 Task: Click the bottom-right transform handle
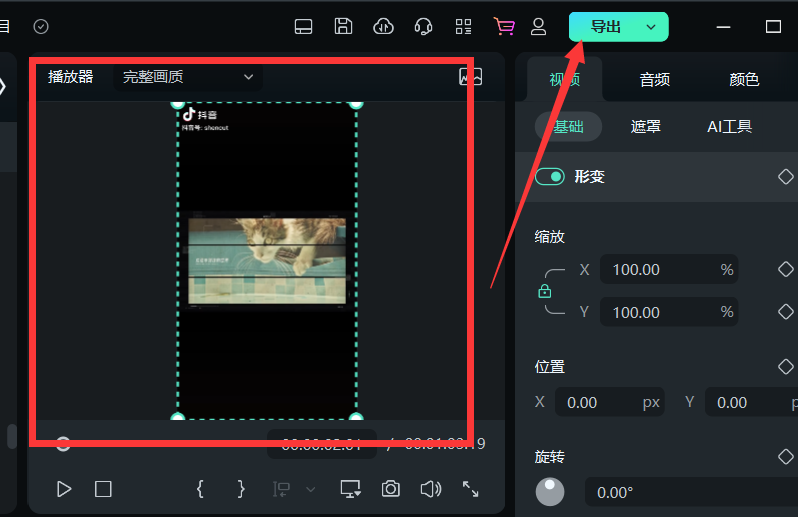[356, 417]
